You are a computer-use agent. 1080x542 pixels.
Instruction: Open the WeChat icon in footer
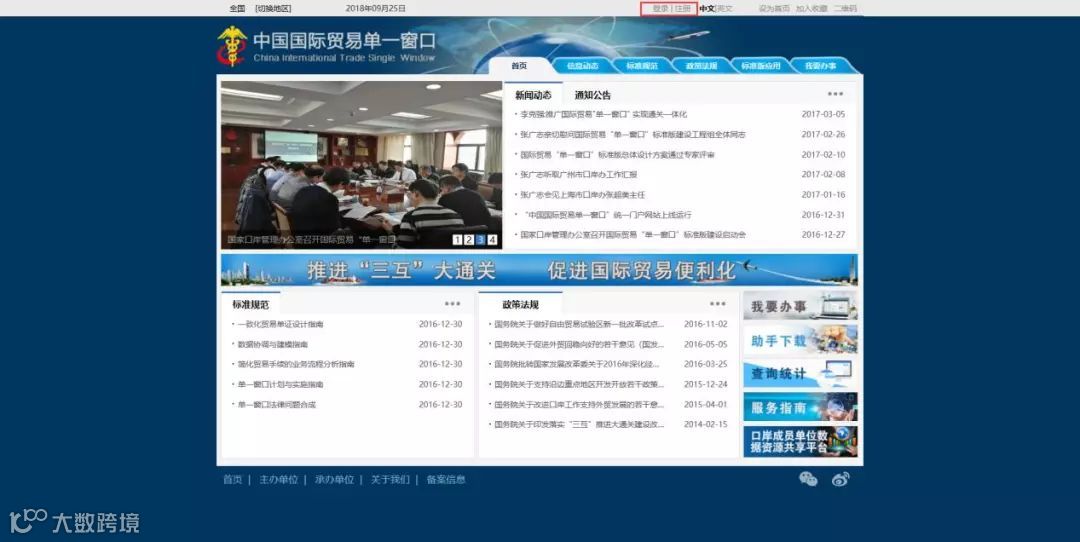(x=808, y=479)
